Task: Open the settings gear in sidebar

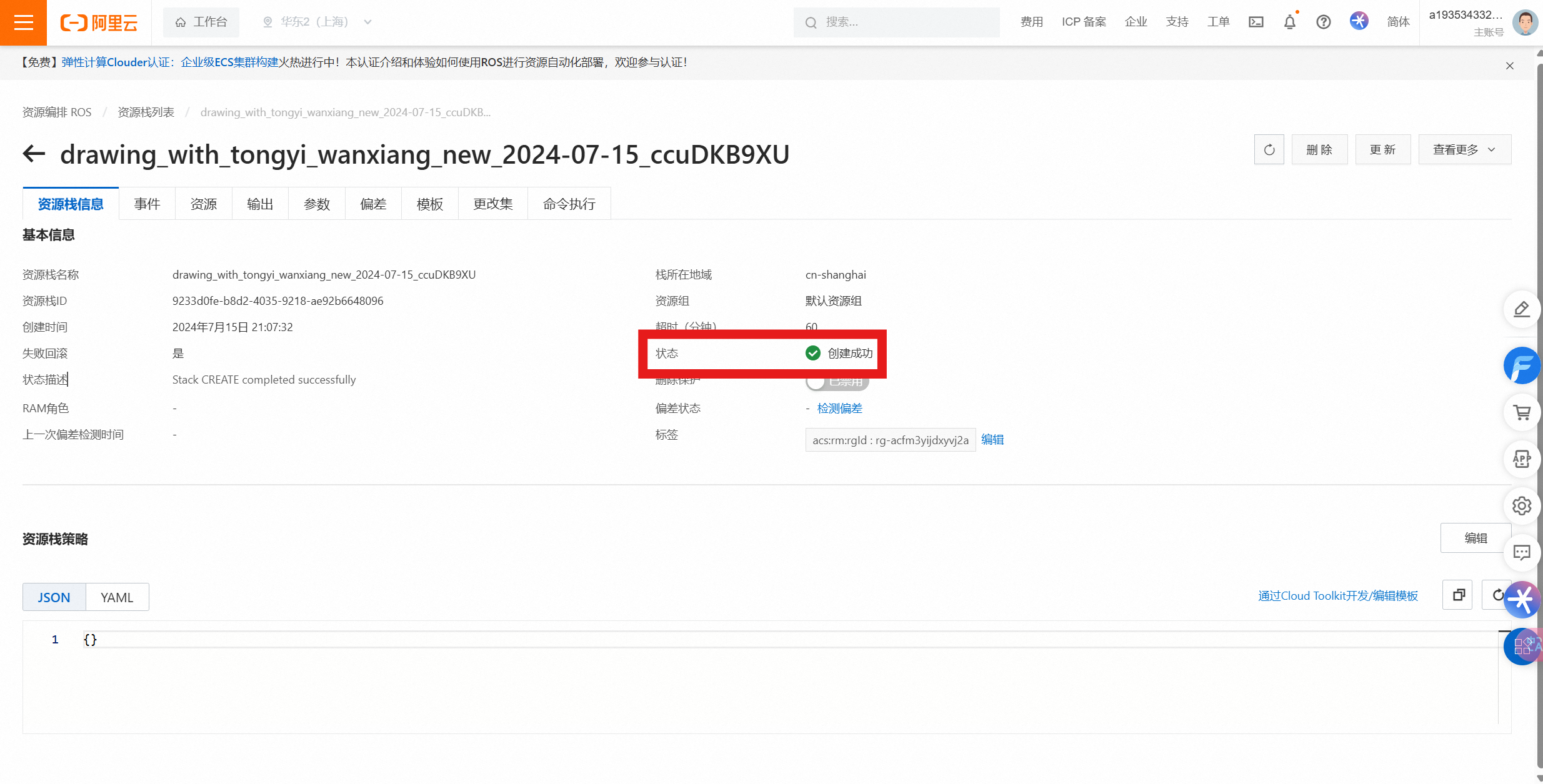Action: pyautogui.click(x=1521, y=505)
